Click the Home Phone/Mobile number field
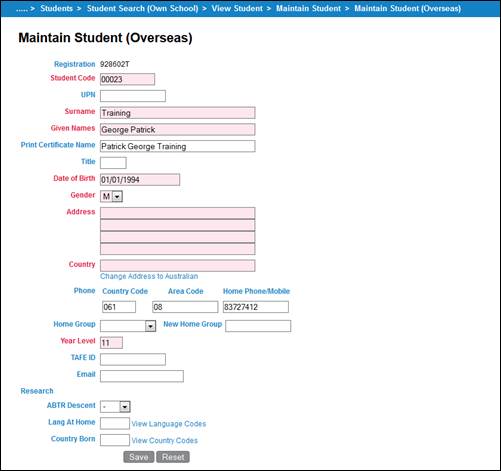Image resolution: width=501 pixels, height=471 pixels. click(x=256, y=307)
